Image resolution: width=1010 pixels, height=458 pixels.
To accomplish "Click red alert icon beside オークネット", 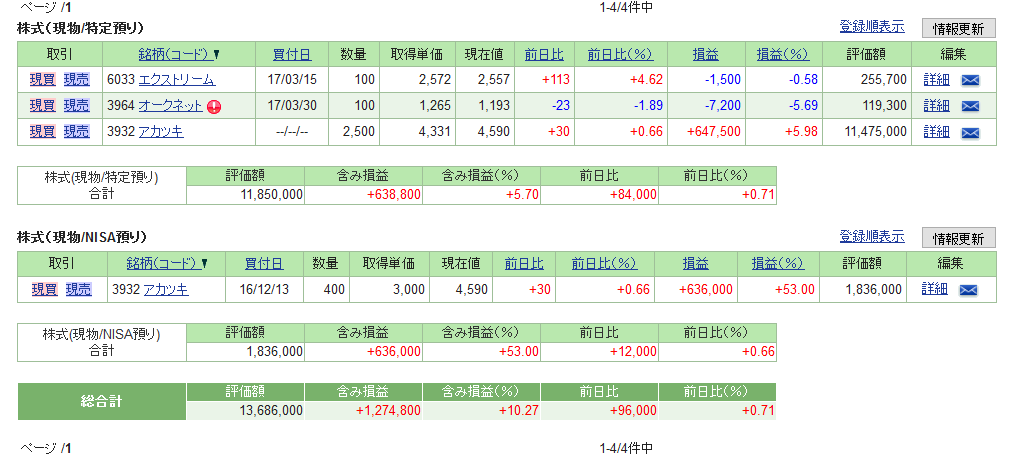I will (214, 107).
